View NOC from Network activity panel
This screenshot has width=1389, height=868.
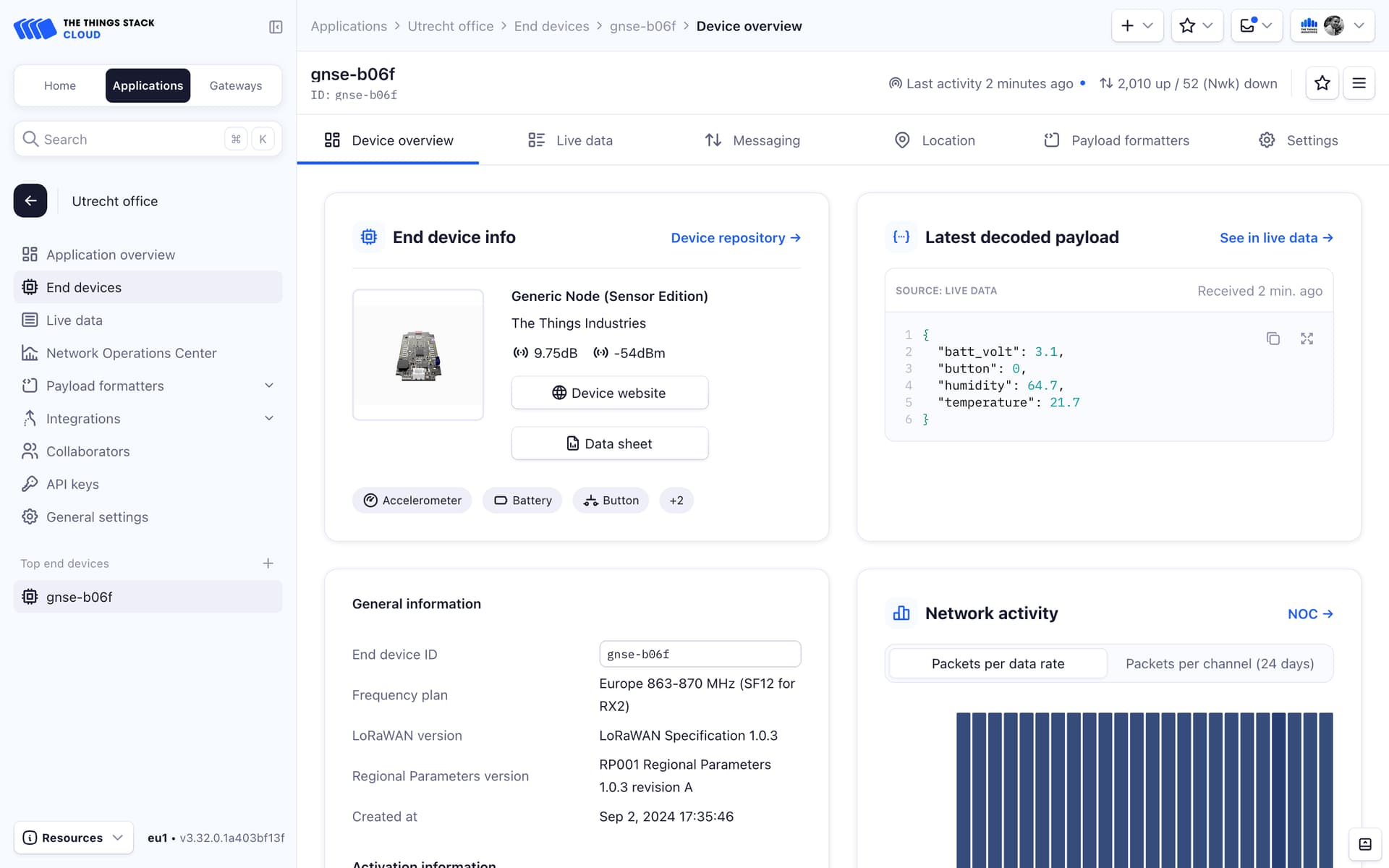tap(1309, 613)
